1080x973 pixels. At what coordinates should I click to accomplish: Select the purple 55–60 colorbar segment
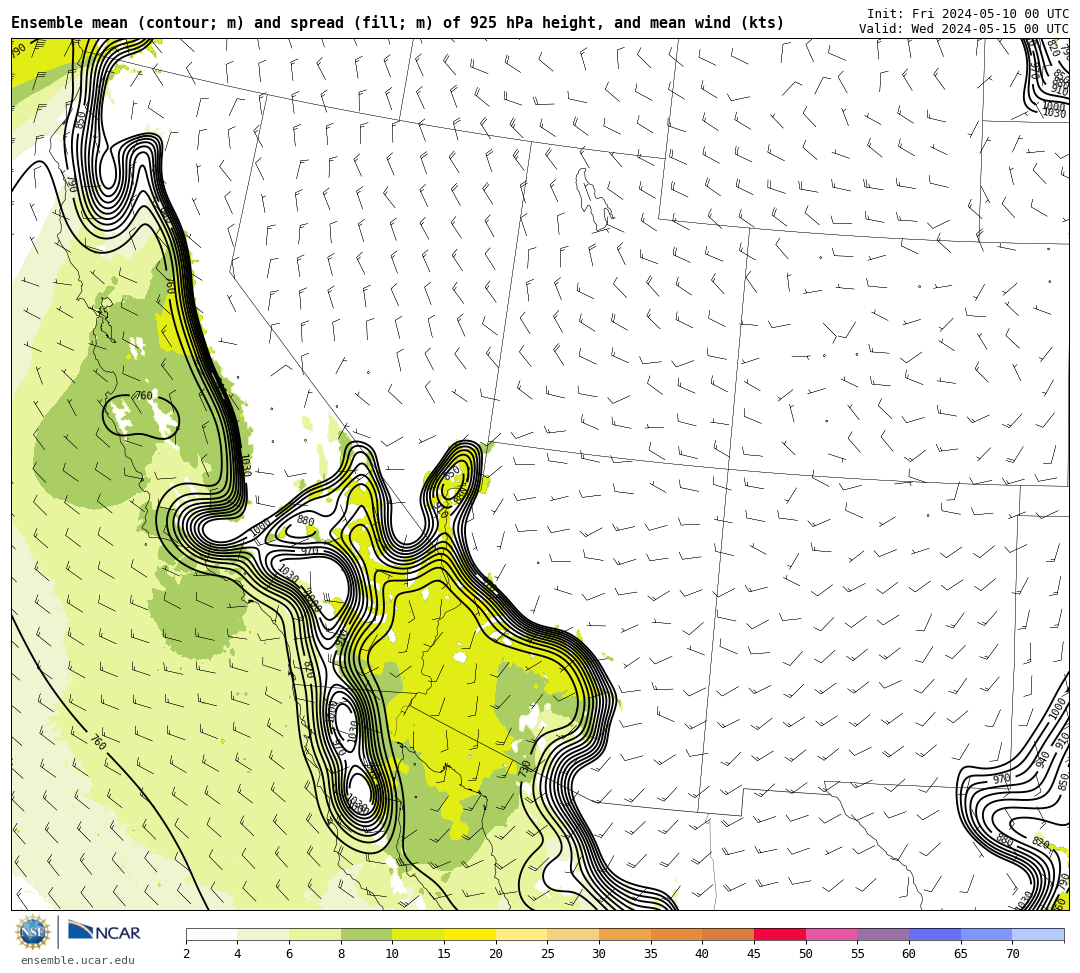[x=883, y=934]
